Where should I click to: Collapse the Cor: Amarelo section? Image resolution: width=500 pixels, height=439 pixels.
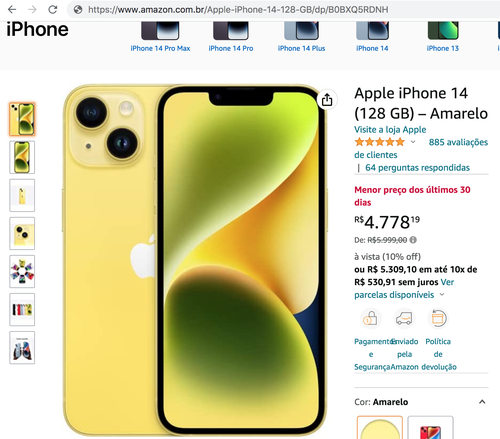pyautogui.click(x=482, y=402)
